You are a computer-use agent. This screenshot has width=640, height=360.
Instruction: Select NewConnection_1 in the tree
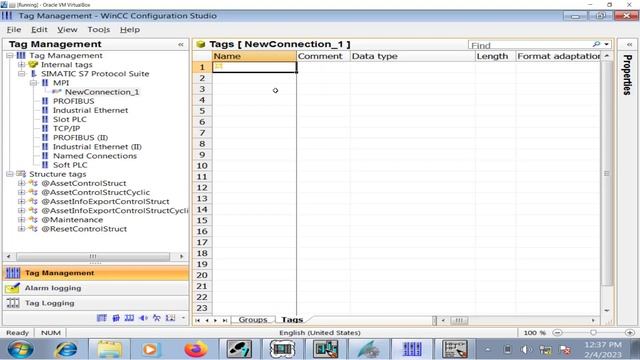[x=102, y=92]
